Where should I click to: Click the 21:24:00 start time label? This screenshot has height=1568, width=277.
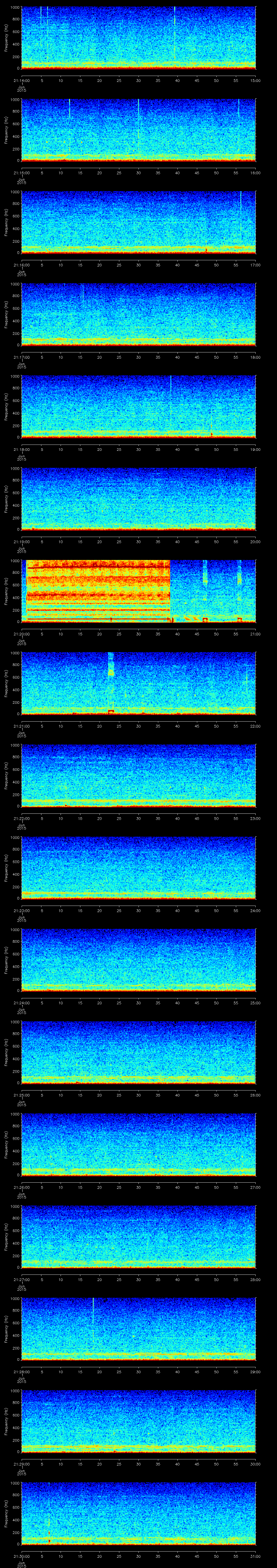(21, 1003)
